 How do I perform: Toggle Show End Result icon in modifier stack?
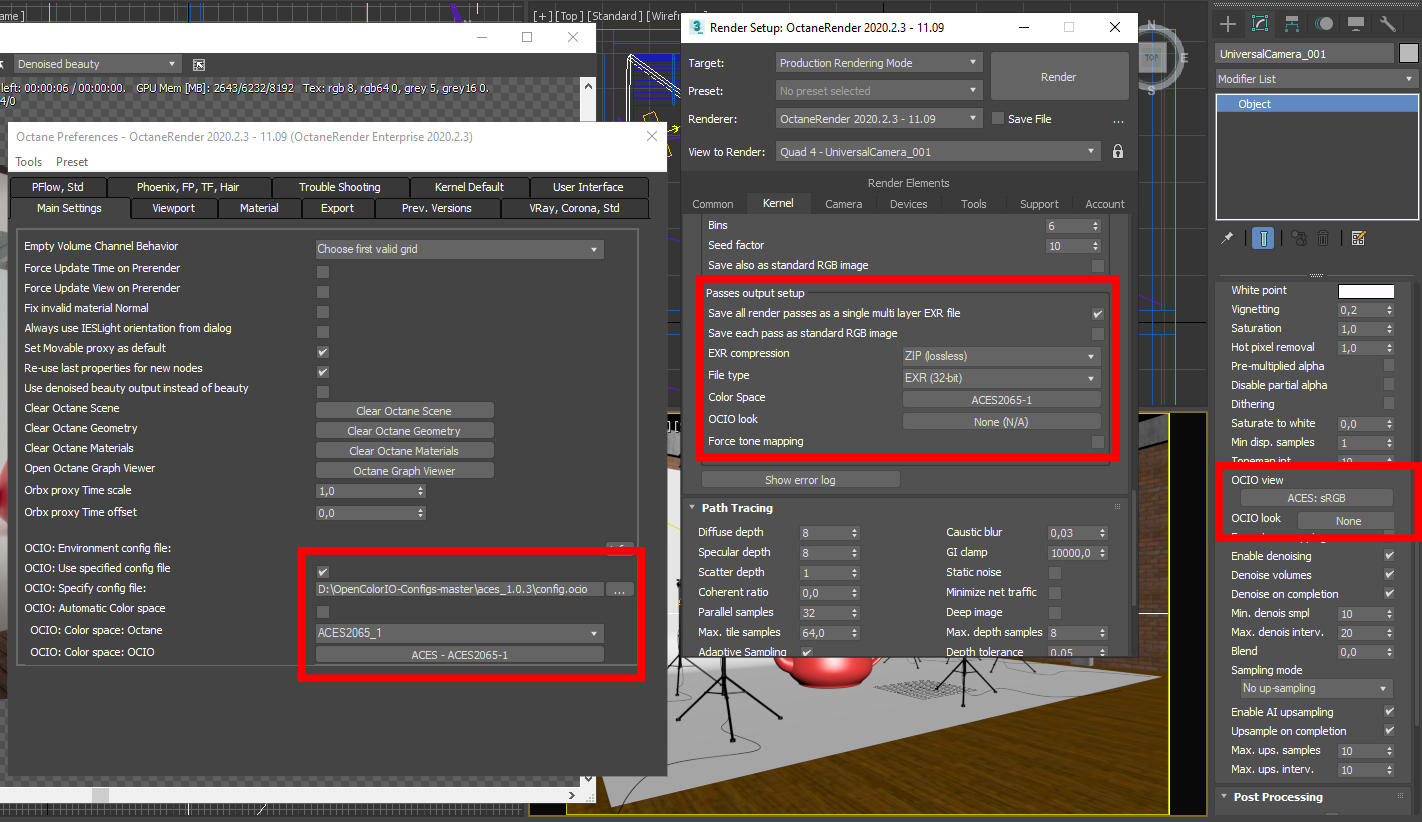click(1264, 238)
